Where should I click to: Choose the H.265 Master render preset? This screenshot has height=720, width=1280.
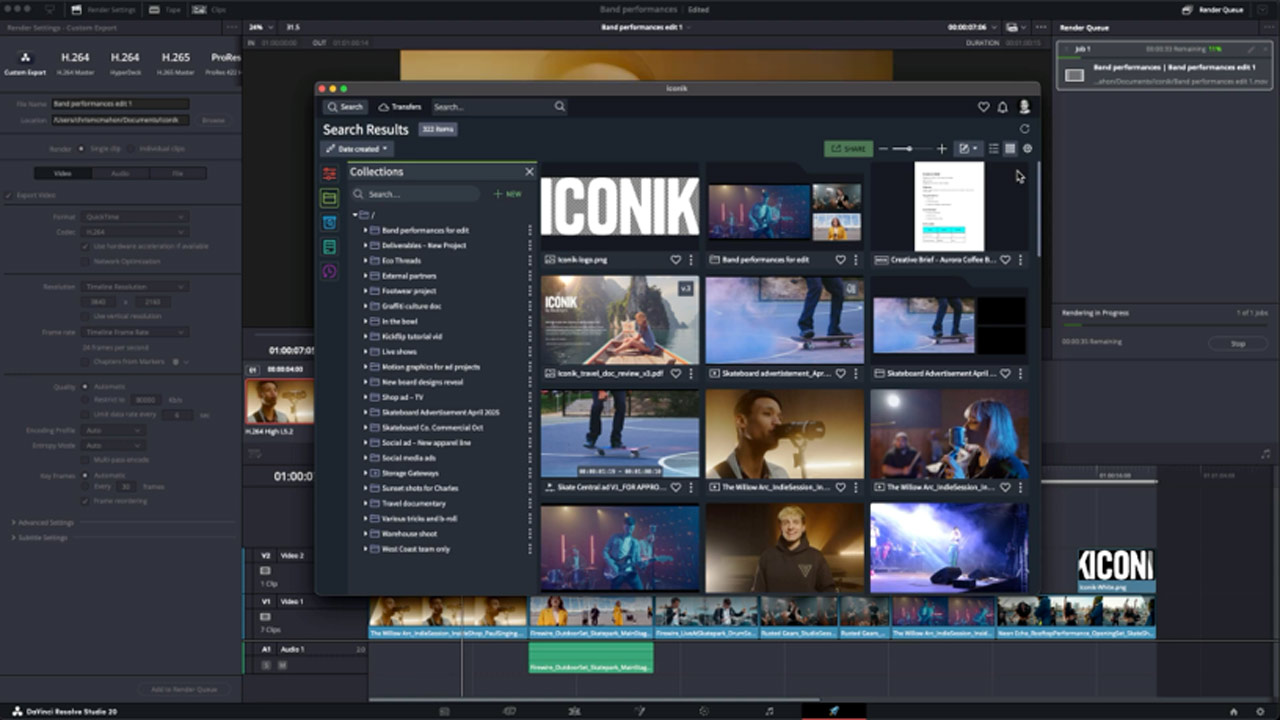point(176,63)
